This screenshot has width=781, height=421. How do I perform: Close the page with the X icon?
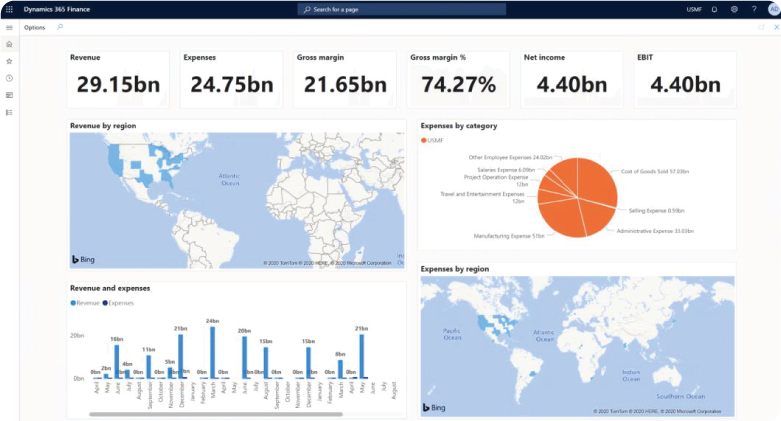[x=777, y=27]
